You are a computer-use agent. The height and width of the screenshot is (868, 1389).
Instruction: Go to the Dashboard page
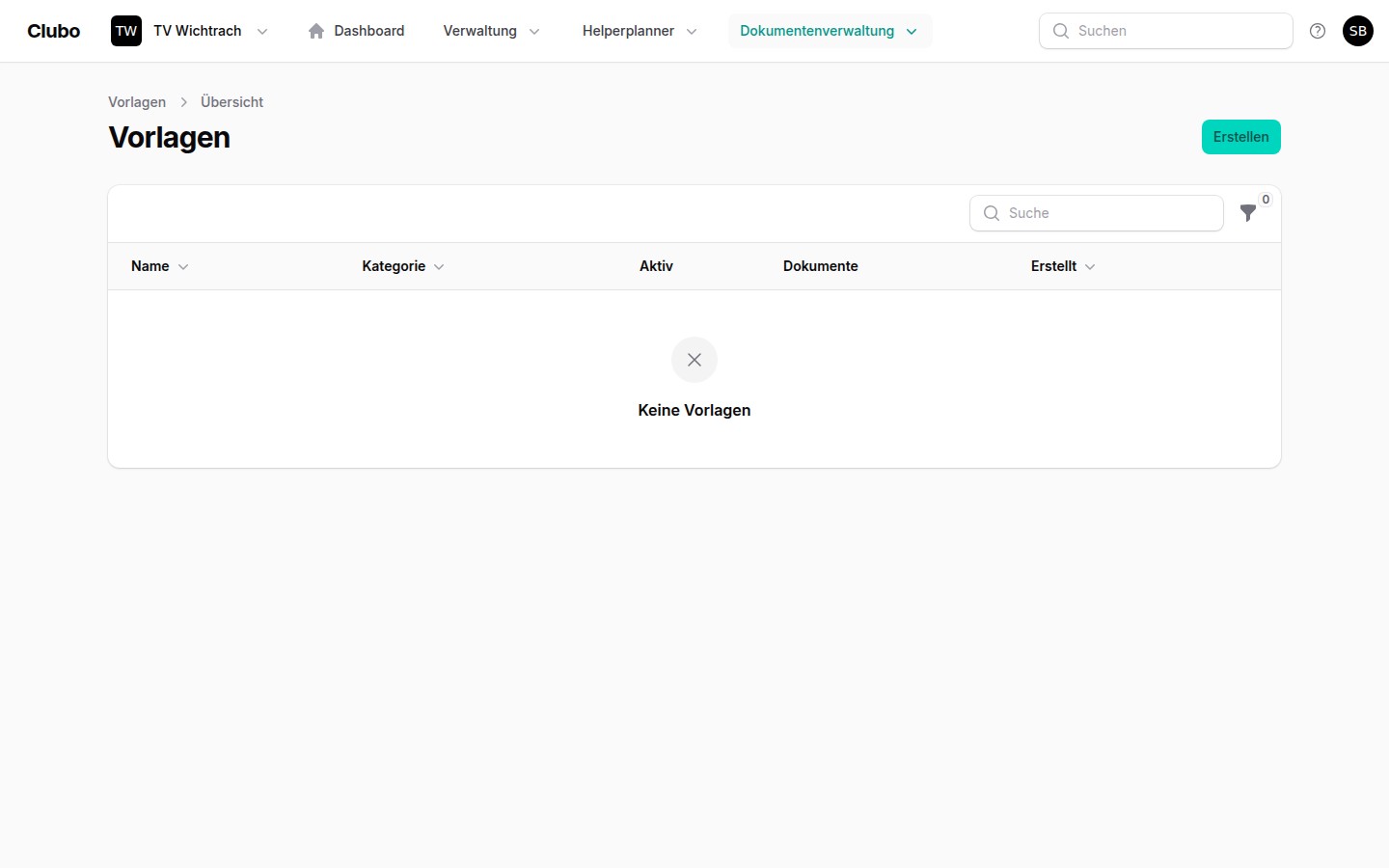point(368,31)
